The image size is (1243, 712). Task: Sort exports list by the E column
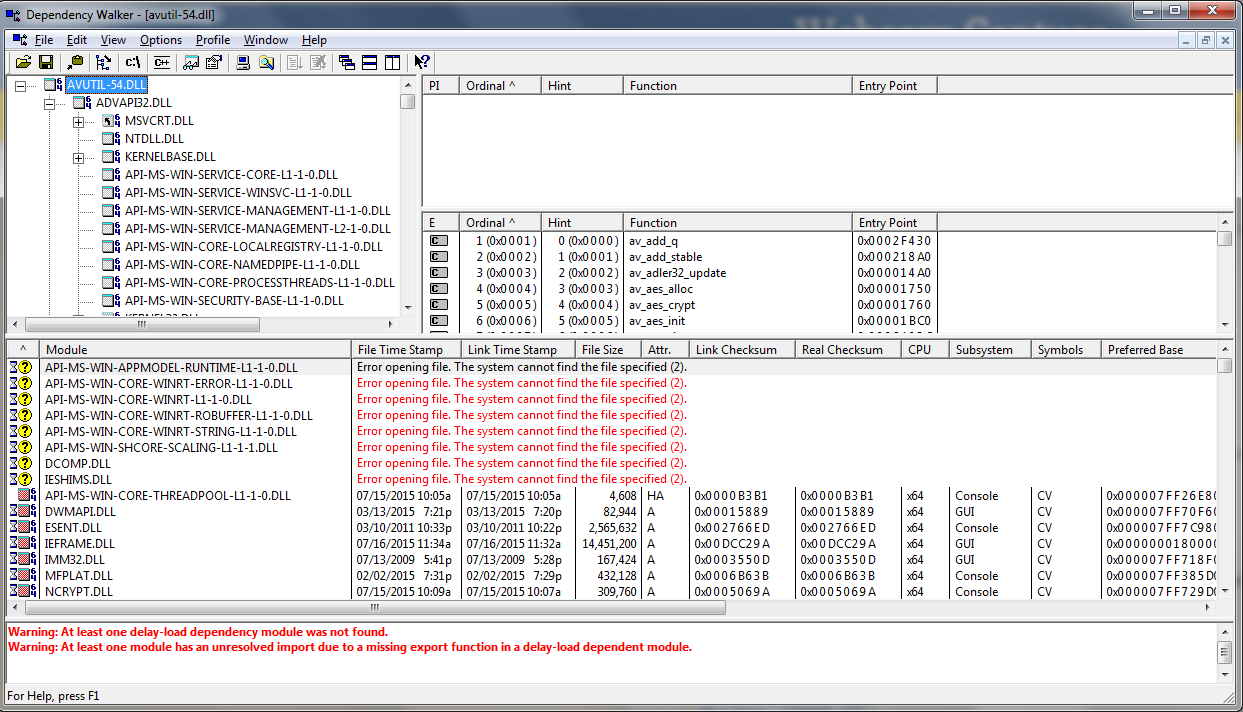point(439,223)
